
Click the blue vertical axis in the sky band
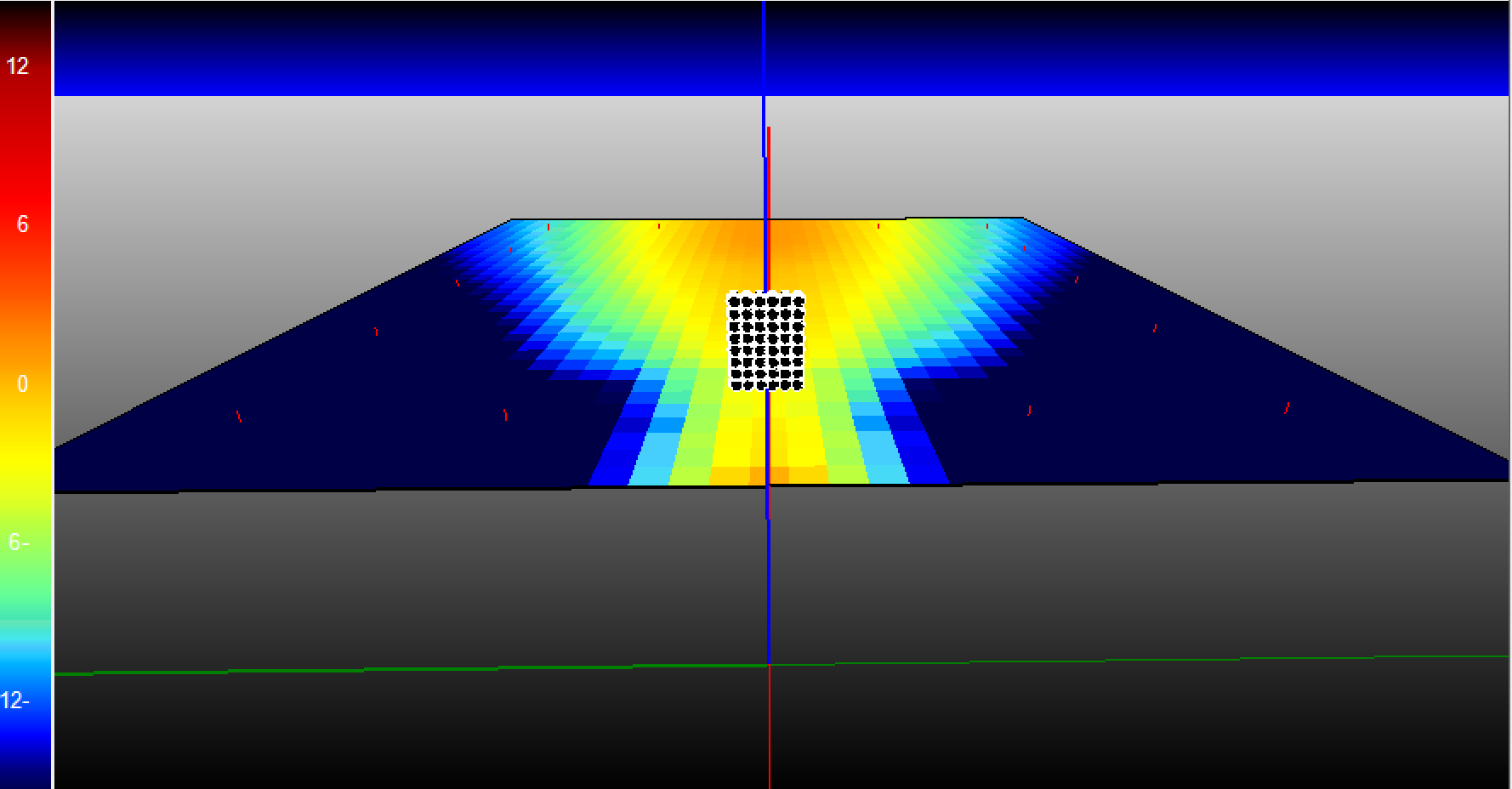point(764,51)
